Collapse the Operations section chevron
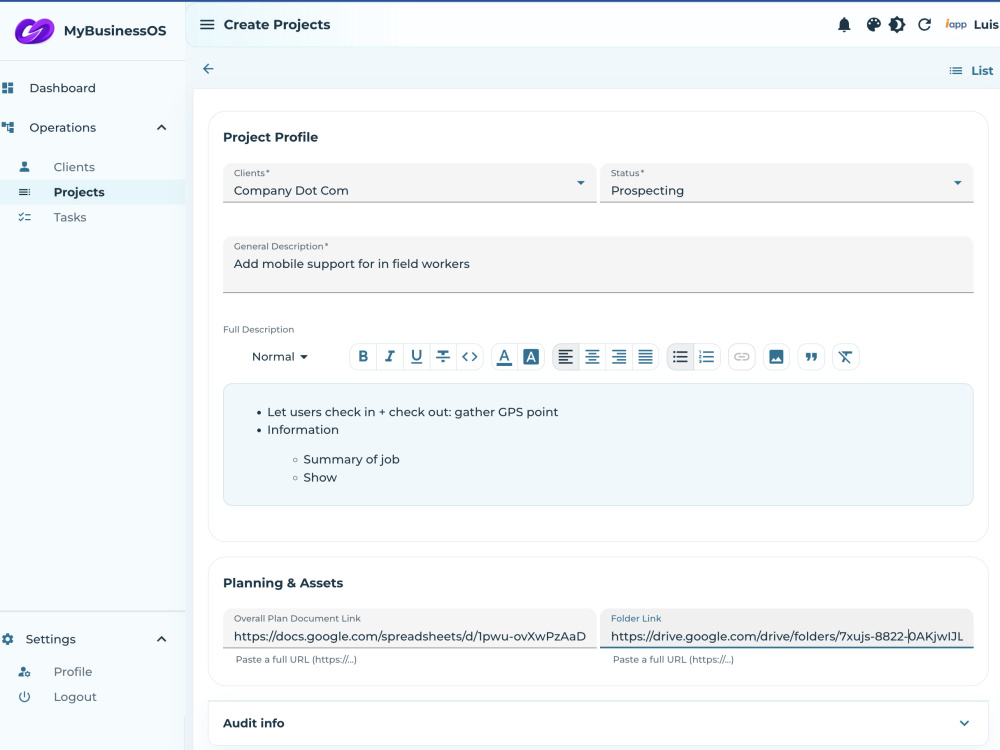1000x750 pixels. pyautogui.click(x=161, y=128)
